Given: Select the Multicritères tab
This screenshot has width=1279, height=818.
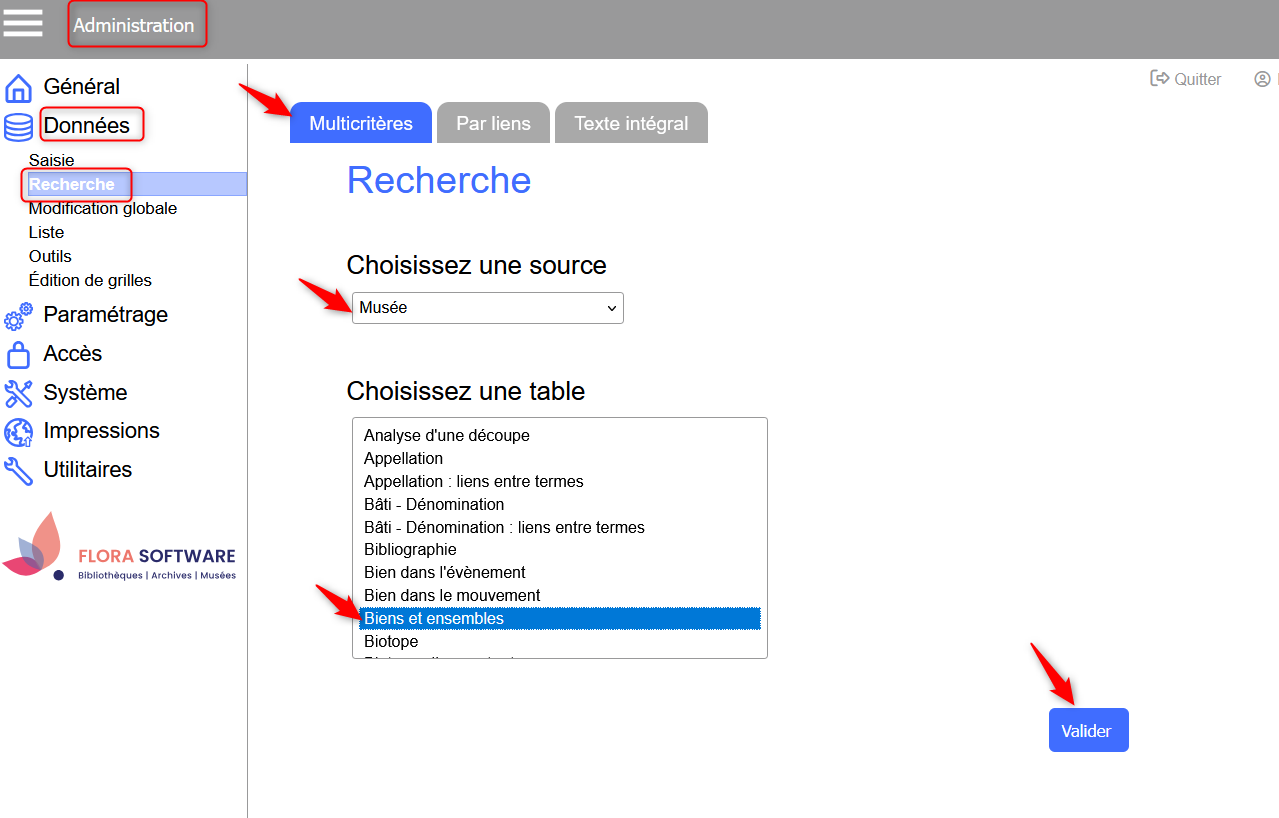Looking at the screenshot, I should pos(361,124).
